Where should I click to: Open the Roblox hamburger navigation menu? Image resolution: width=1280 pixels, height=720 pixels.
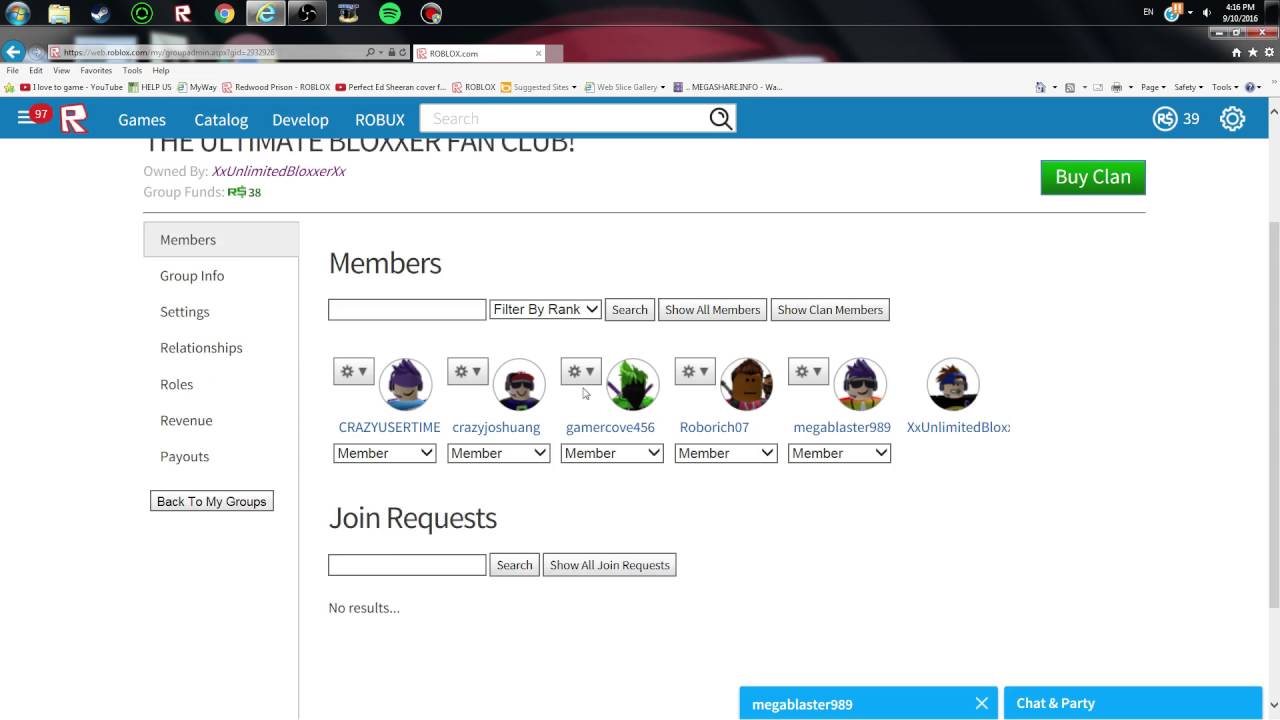pos(24,118)
